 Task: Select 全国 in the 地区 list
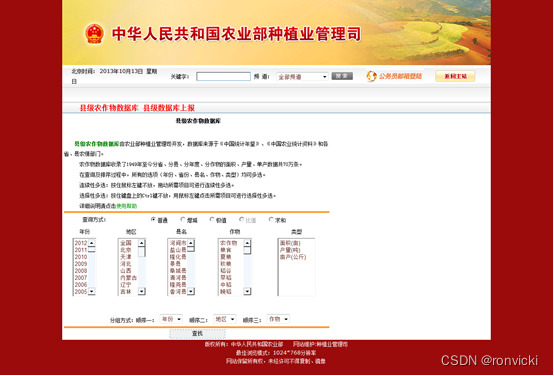point(126,243)
